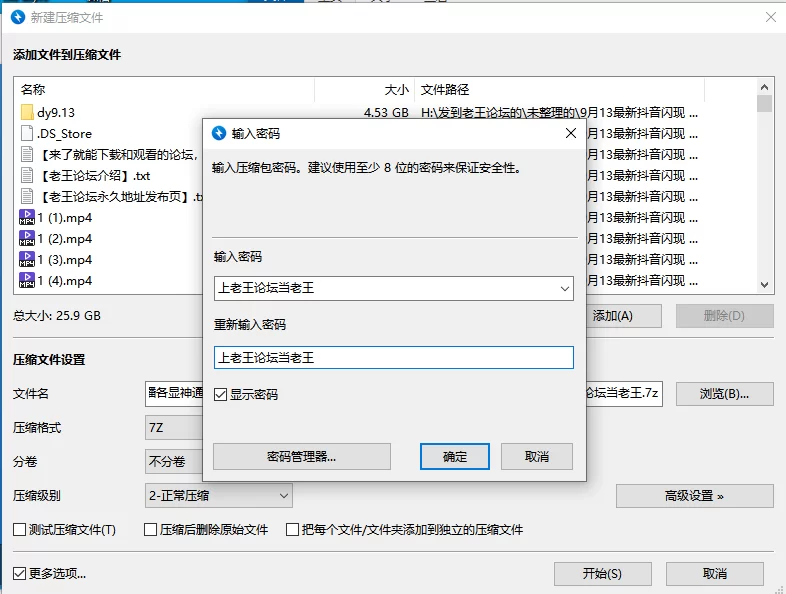Click the 重新输入密码 text field
The width and height of the screenshot is (786, 594).
click(x=394, y=358)
